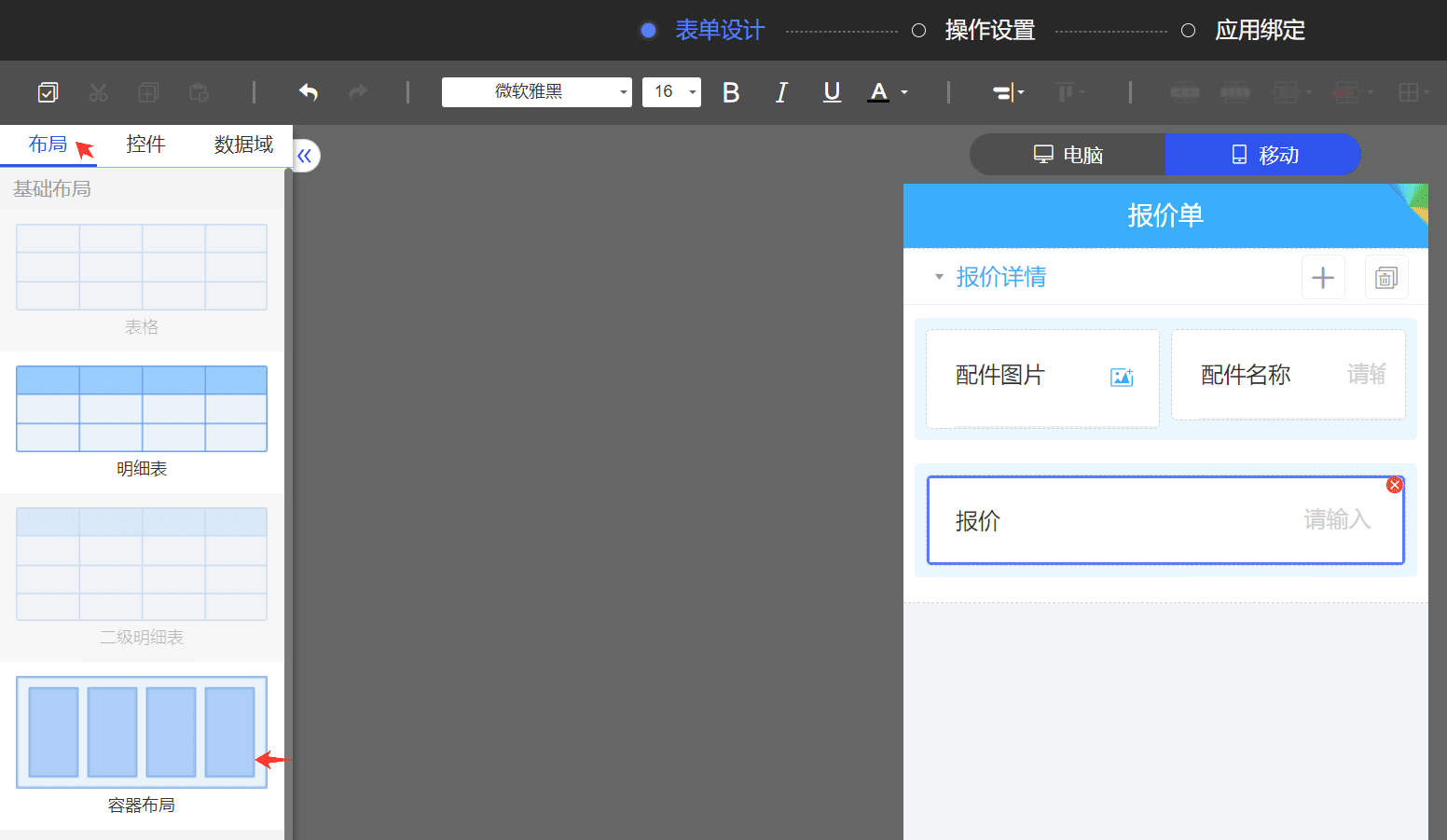Click the 报价详情 section heading

pos(1001,277)
